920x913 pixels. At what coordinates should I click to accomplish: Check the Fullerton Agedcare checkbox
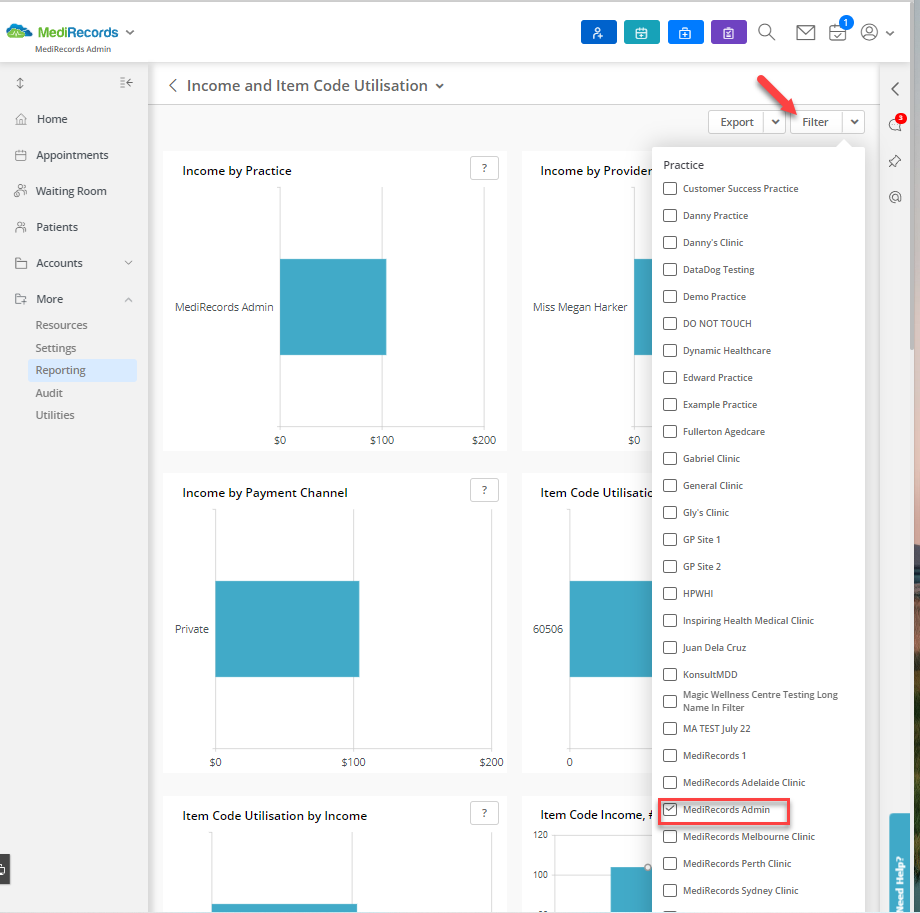pyautogui.click(x=669, y=431)
